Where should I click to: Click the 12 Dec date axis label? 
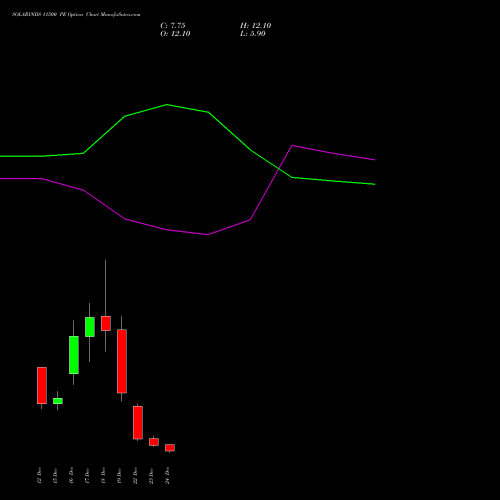click(x=39, y=475)
